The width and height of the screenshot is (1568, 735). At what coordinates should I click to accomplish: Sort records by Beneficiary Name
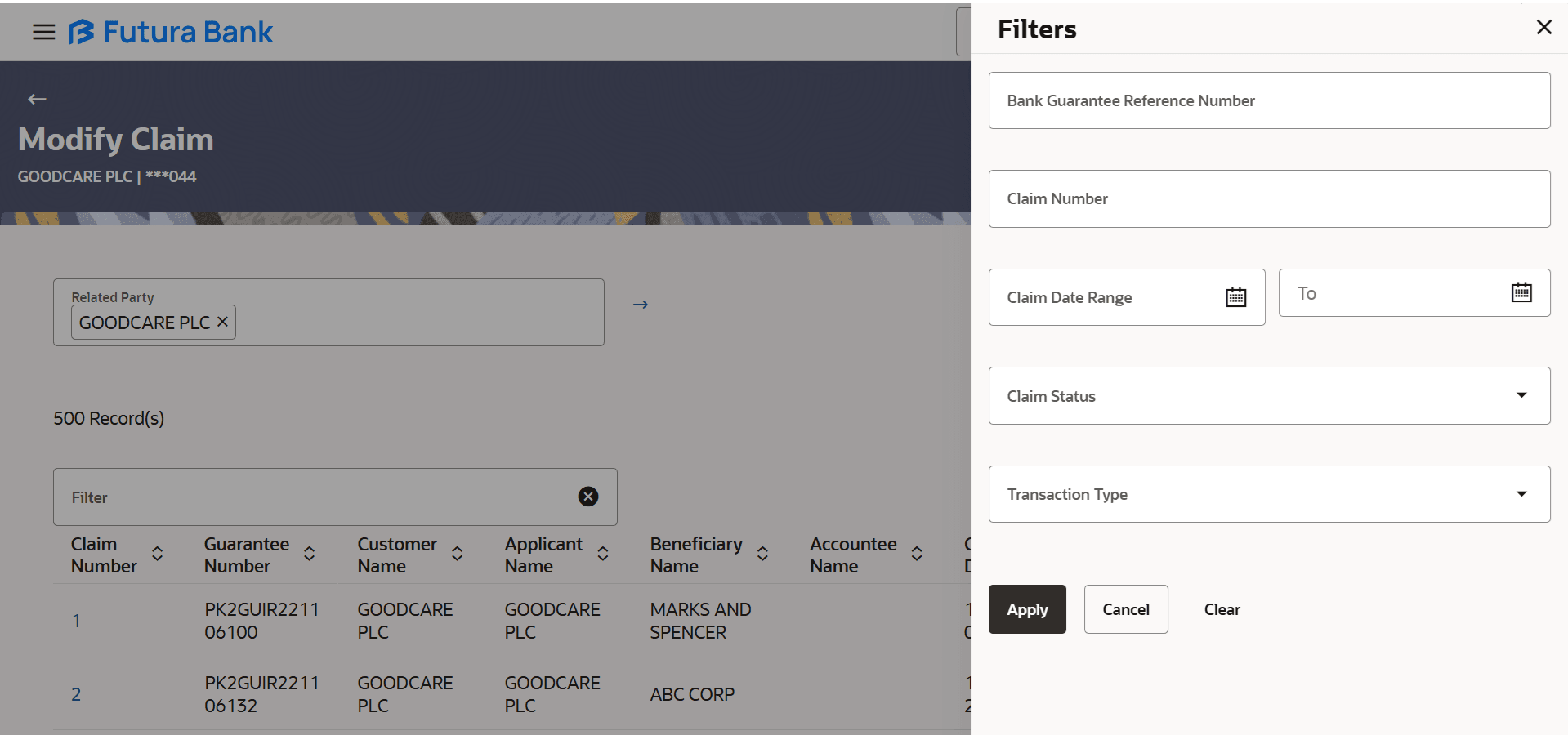point(762,554)
